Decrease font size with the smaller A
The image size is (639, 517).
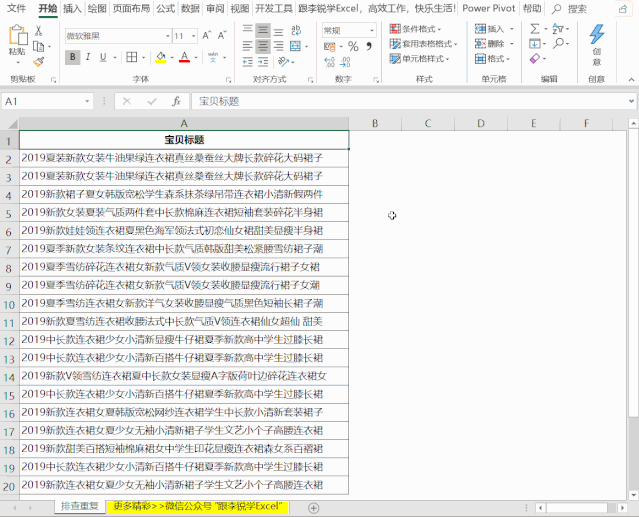(222, 35)
